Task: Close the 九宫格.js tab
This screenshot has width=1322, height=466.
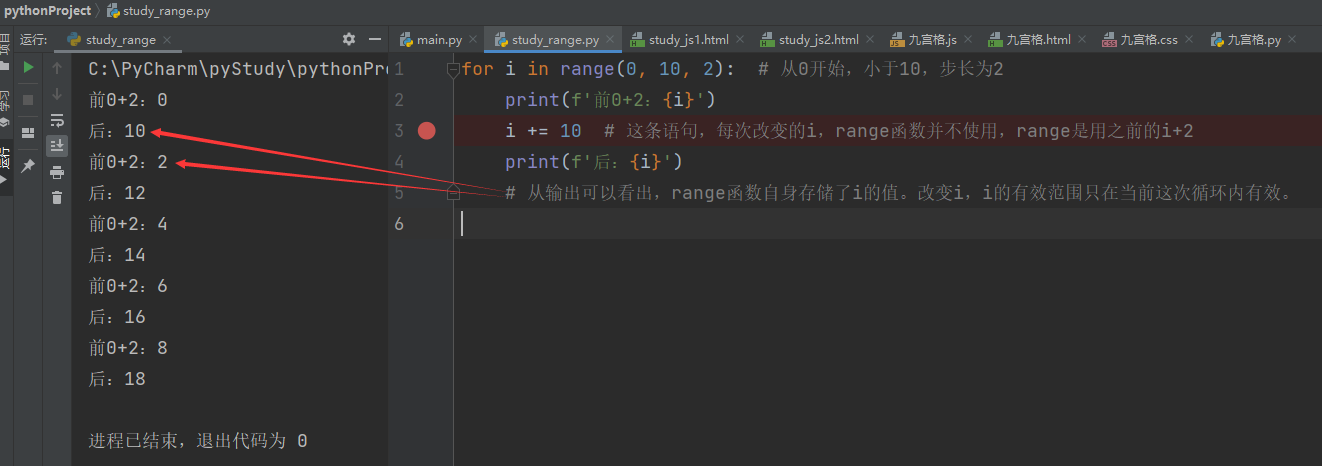Action: tap(969, 40)
